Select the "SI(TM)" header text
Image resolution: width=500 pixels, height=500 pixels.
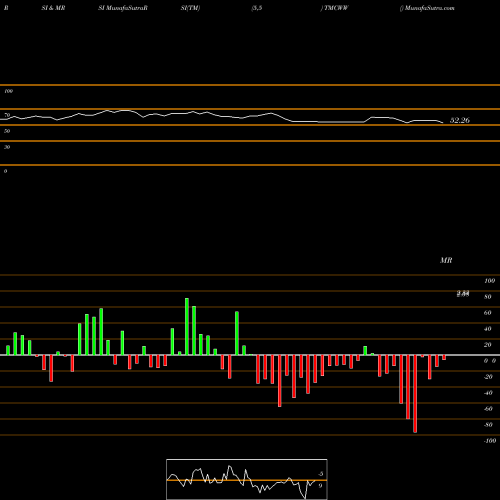tap(190, 8)
